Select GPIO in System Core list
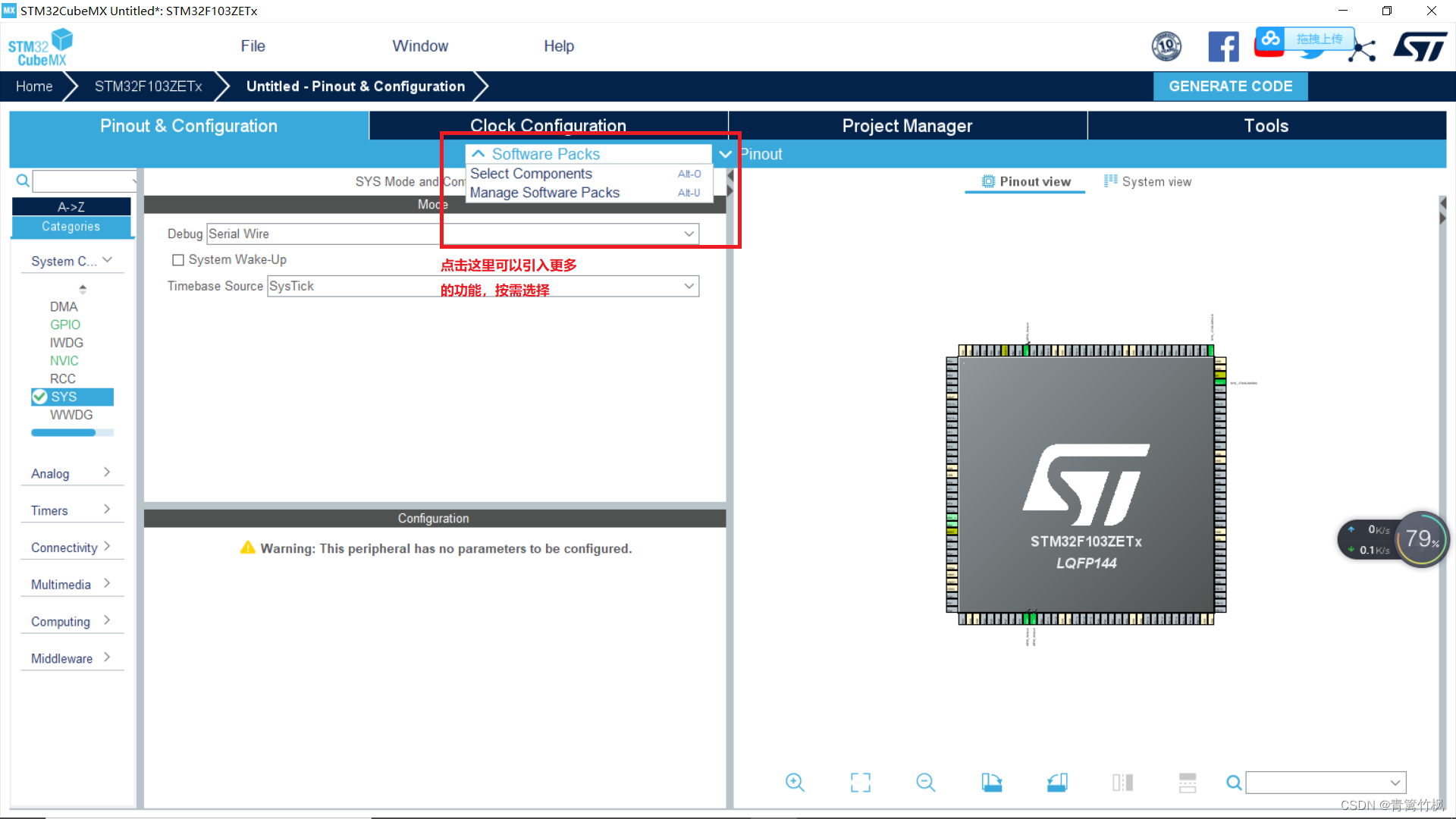1456x819 pixels. coord(65,325)
